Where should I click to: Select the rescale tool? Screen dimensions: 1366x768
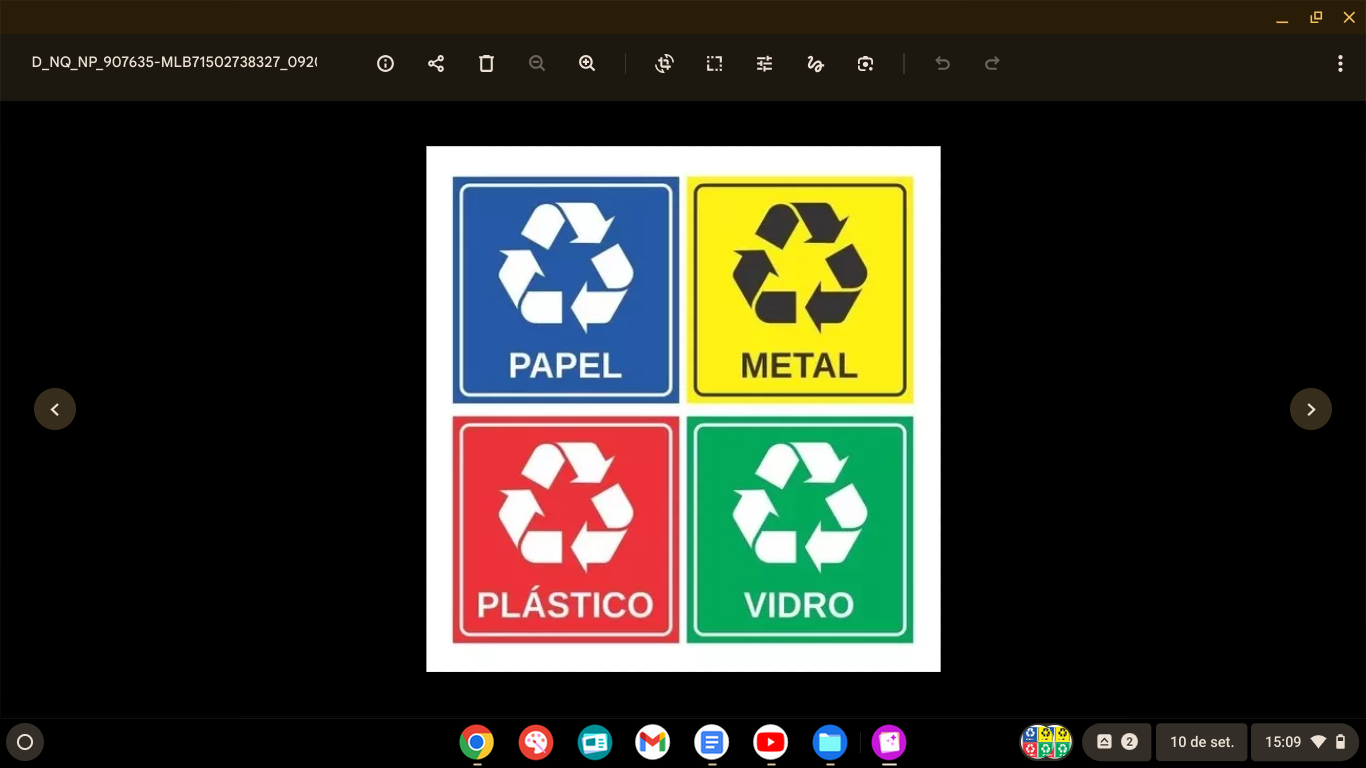714,64
